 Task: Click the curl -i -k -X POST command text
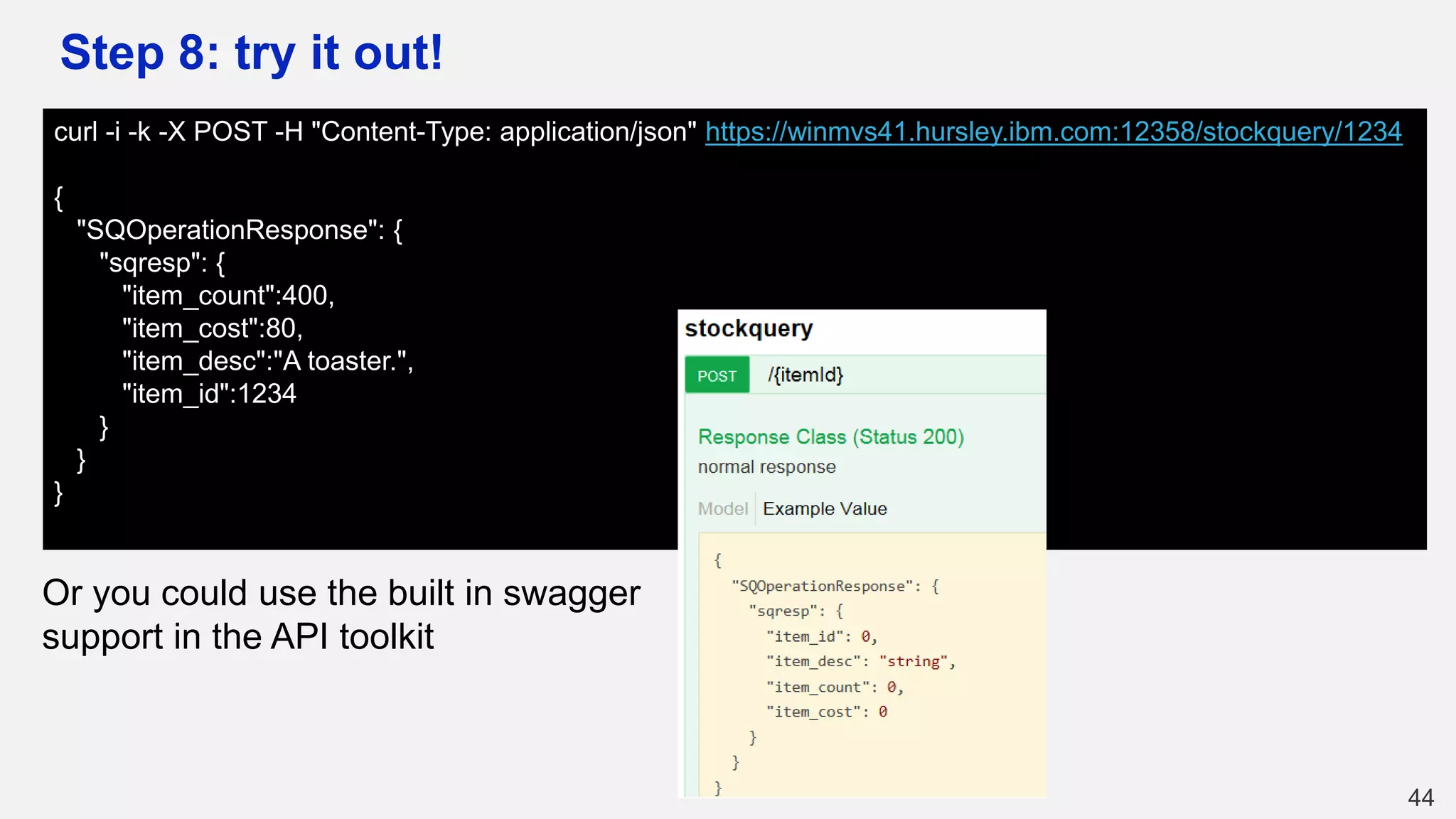375,132
